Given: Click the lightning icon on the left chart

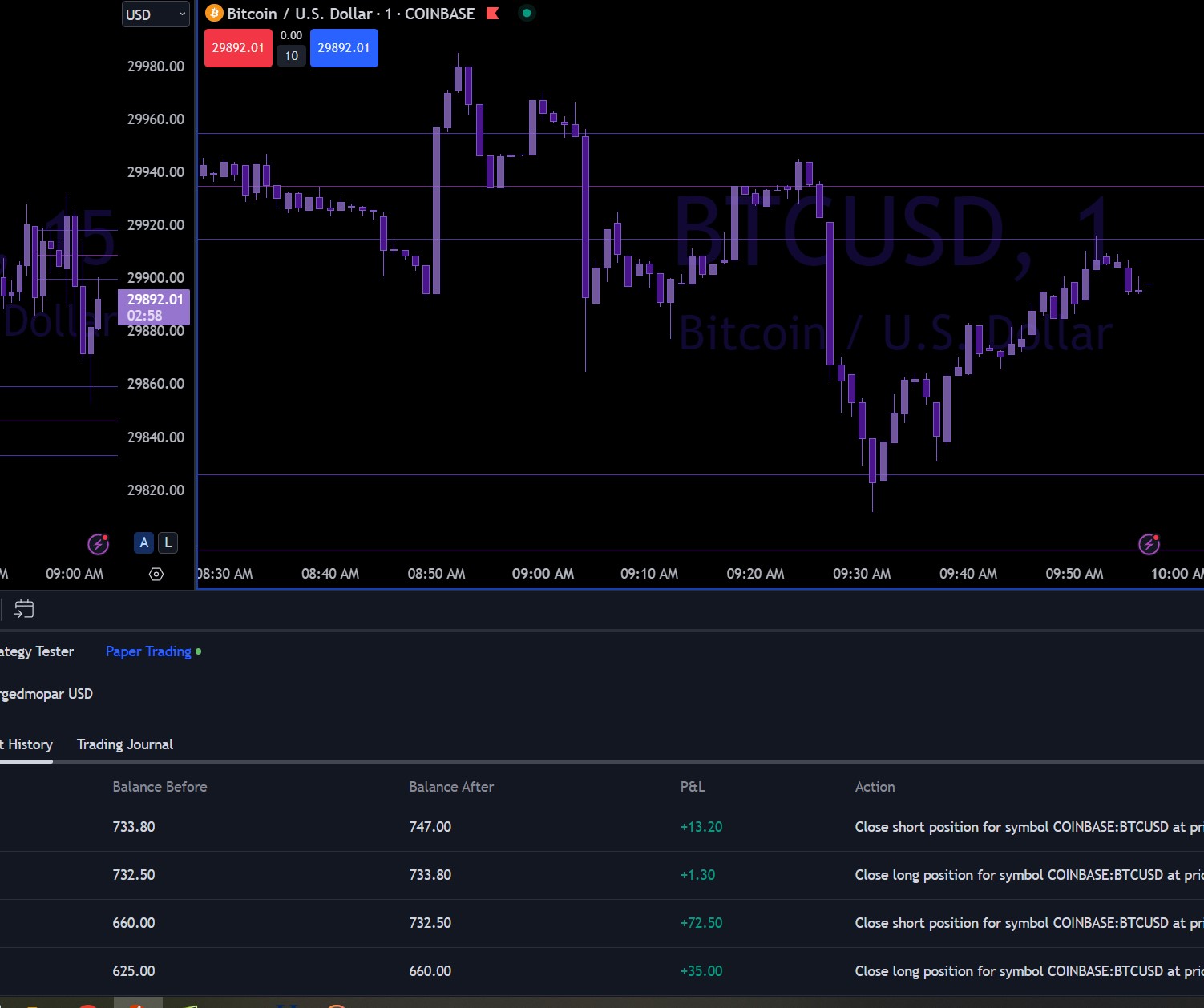Looking at the screenshot, I should [98, 544].
